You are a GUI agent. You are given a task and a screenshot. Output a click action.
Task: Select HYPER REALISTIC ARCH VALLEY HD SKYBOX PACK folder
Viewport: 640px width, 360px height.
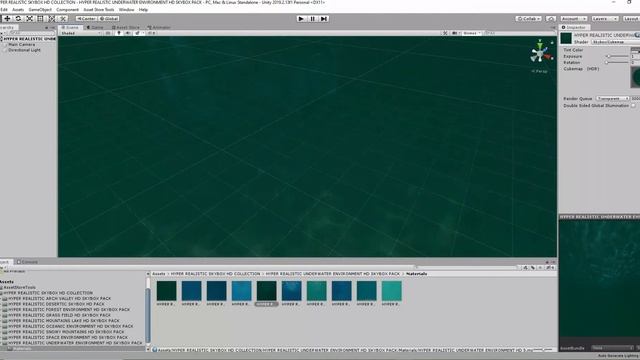coord(59,298)
